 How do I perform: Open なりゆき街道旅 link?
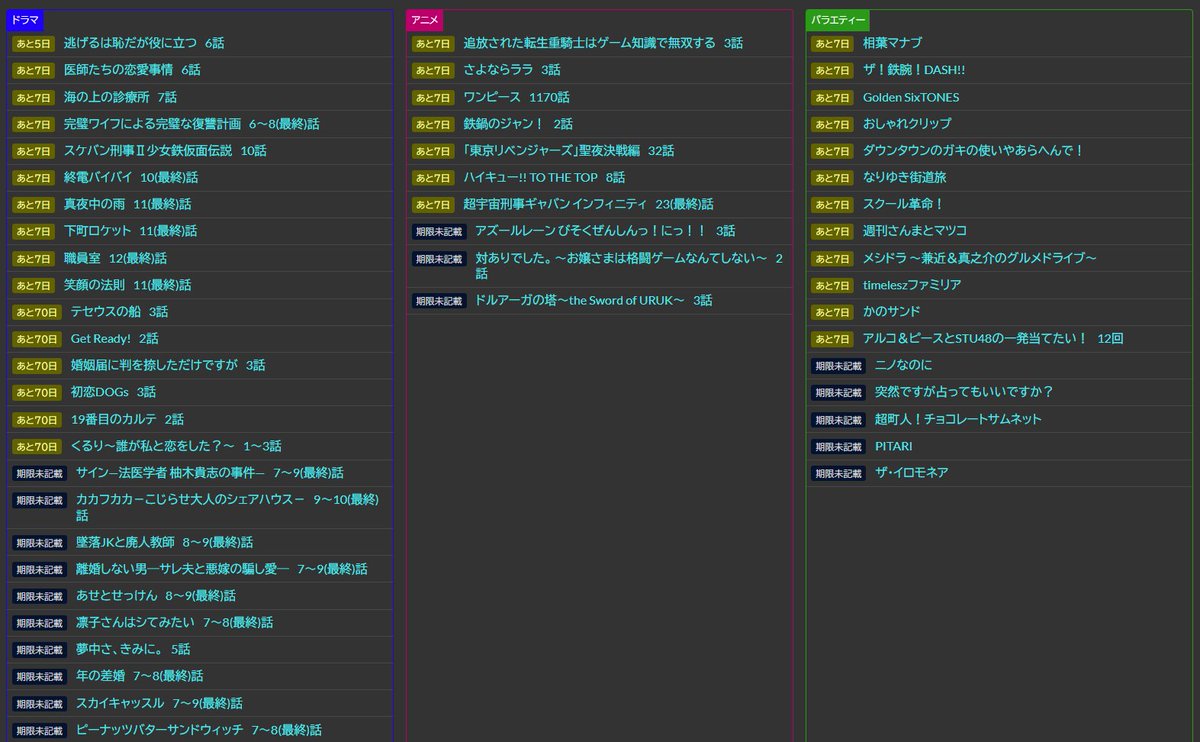click(905, 177)
